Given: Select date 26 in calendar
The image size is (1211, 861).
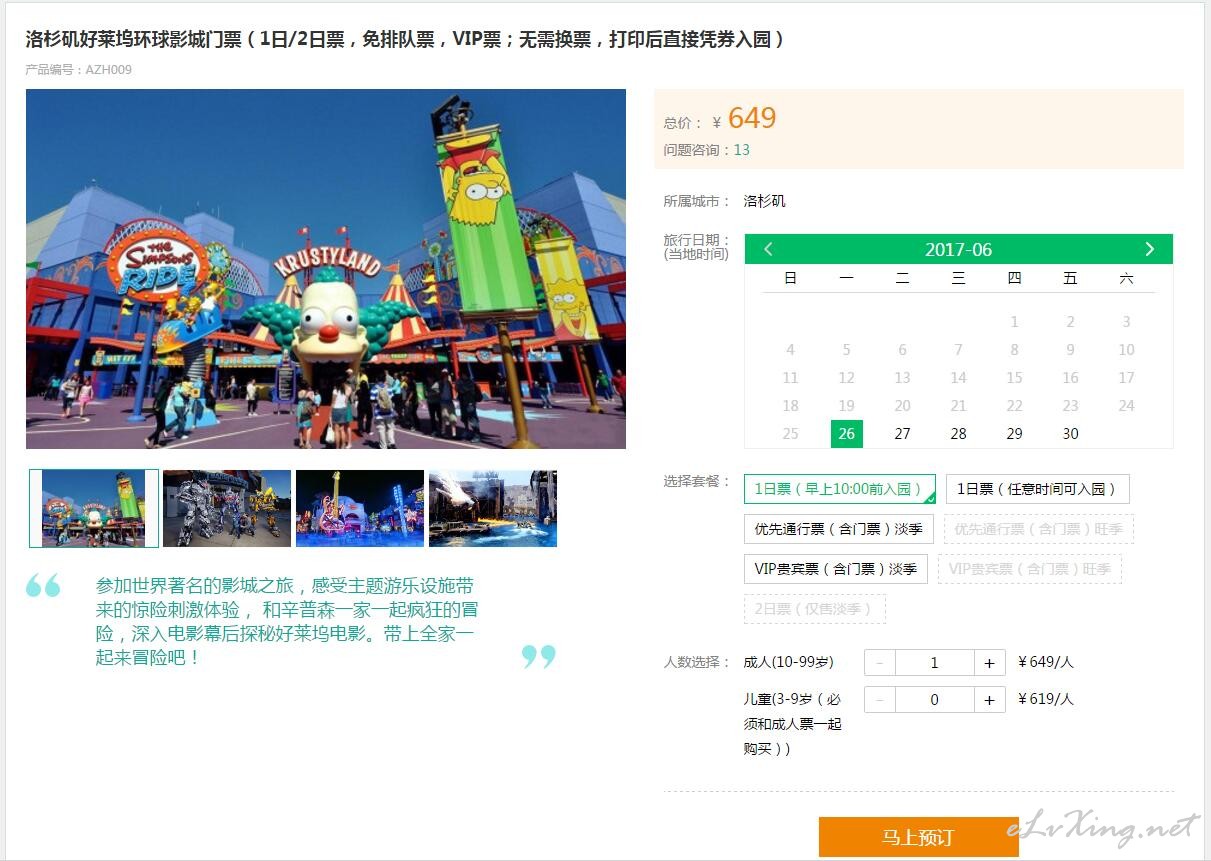Looking at the screenshot, I should point(846,433).
